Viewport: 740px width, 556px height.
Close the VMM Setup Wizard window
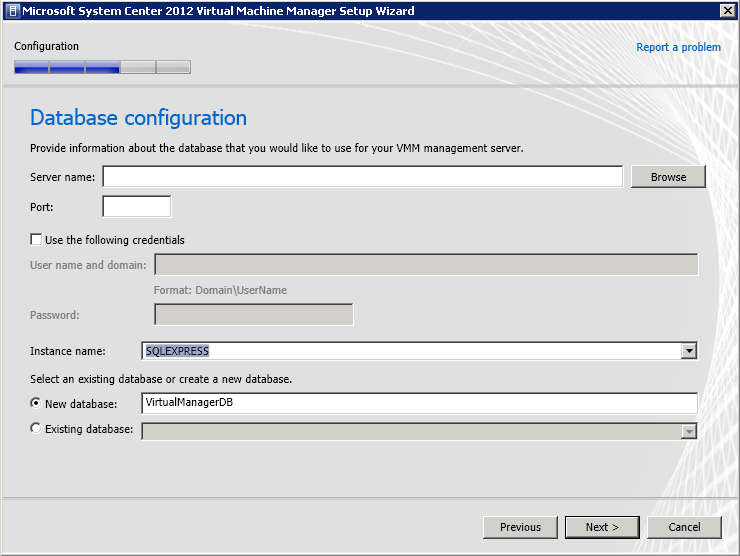727,11
